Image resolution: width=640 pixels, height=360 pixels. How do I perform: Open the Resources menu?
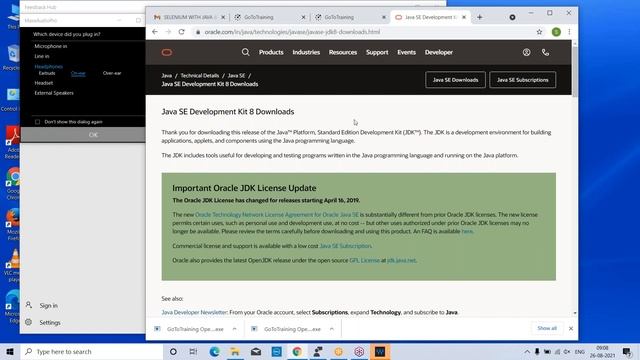coord(343,52)
